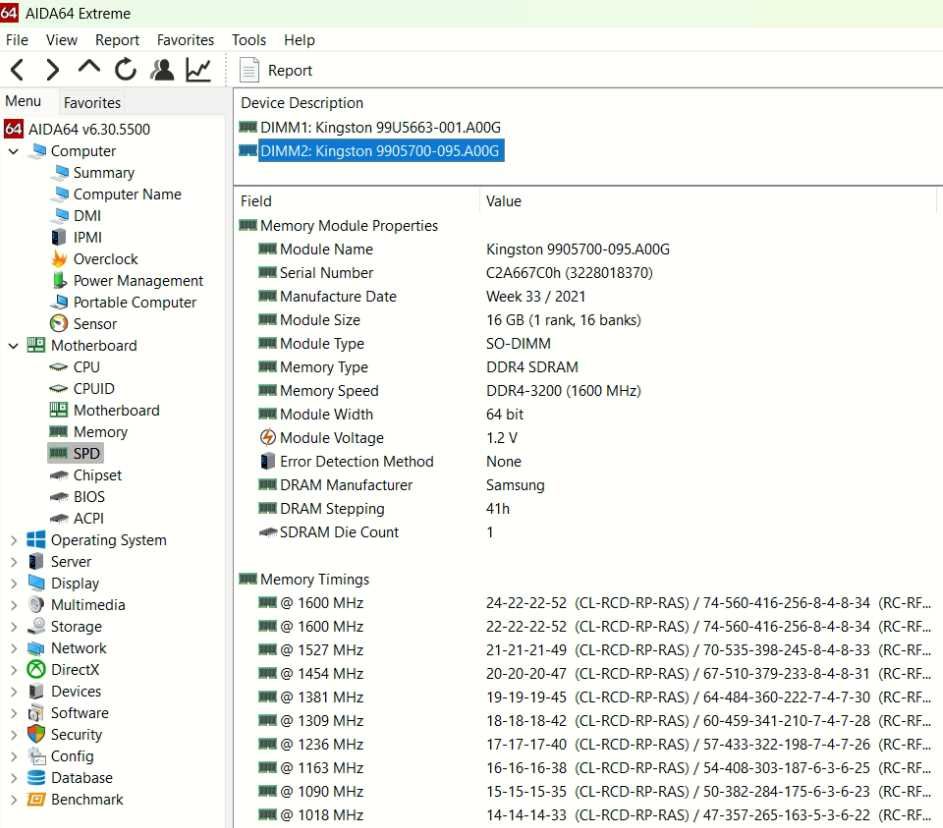Click the Module Voltage lightning icon

[x=268, y=437]
